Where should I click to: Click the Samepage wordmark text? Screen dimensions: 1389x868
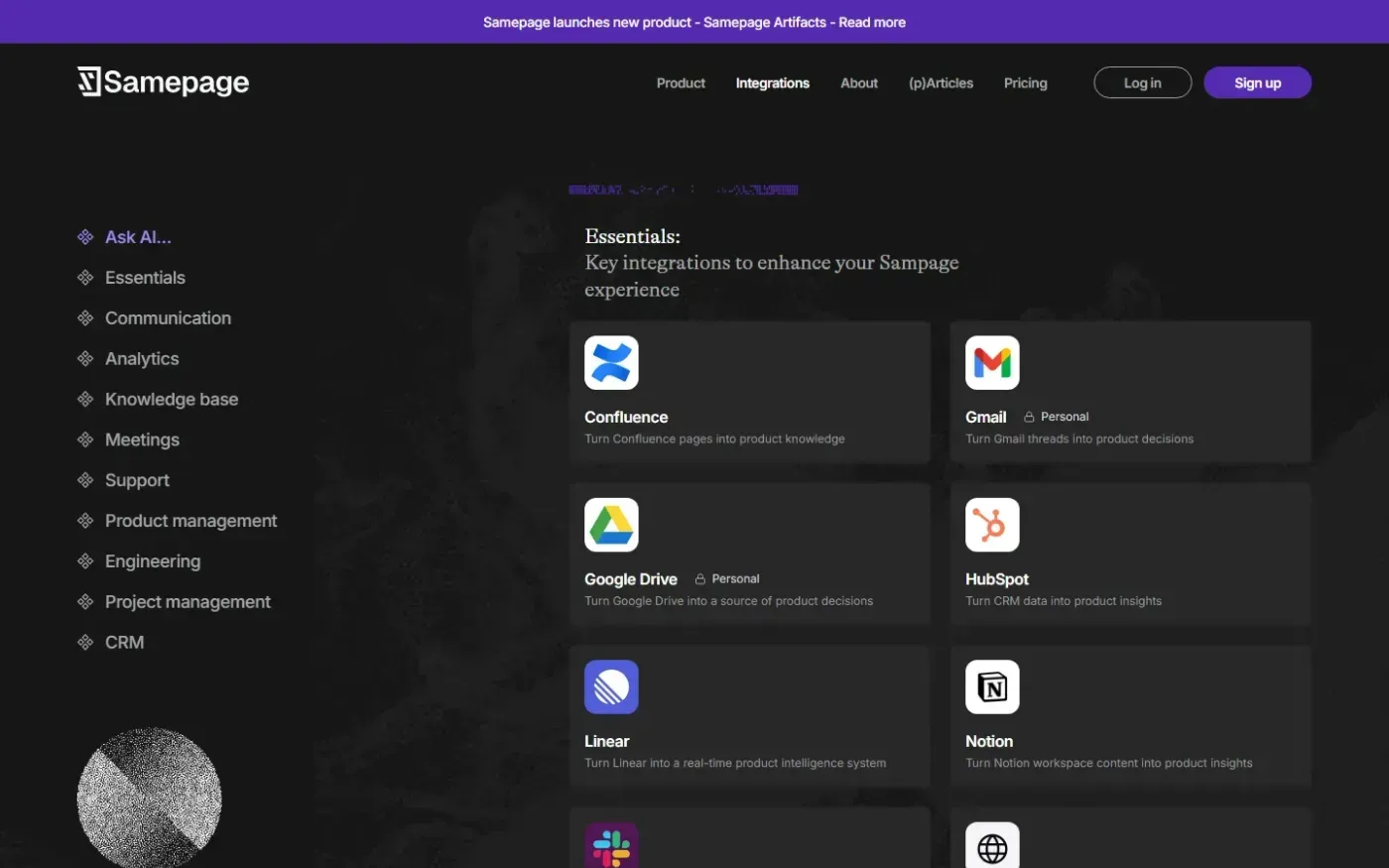pos(177,82)
